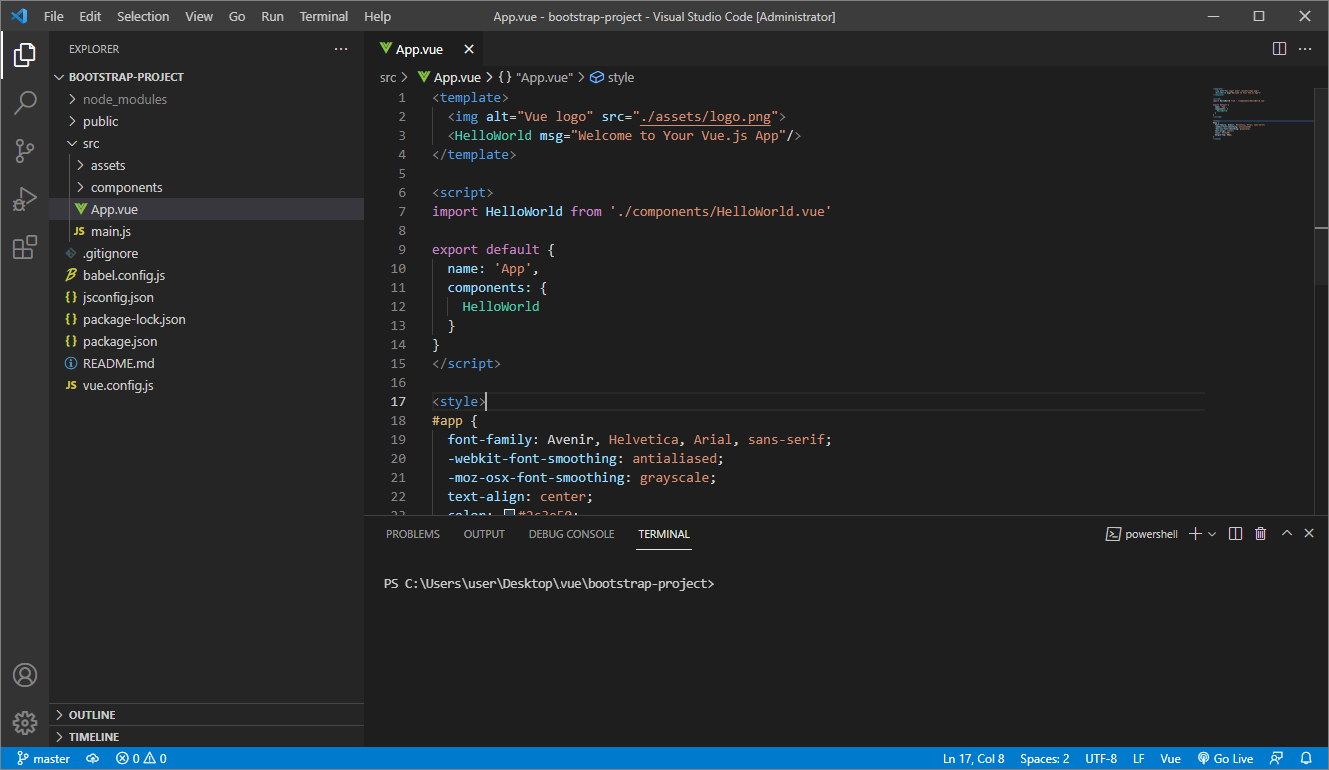Open main.js in the explorer
The height and width of the screenshot is (770, 1329).
(x=206, y=231)
